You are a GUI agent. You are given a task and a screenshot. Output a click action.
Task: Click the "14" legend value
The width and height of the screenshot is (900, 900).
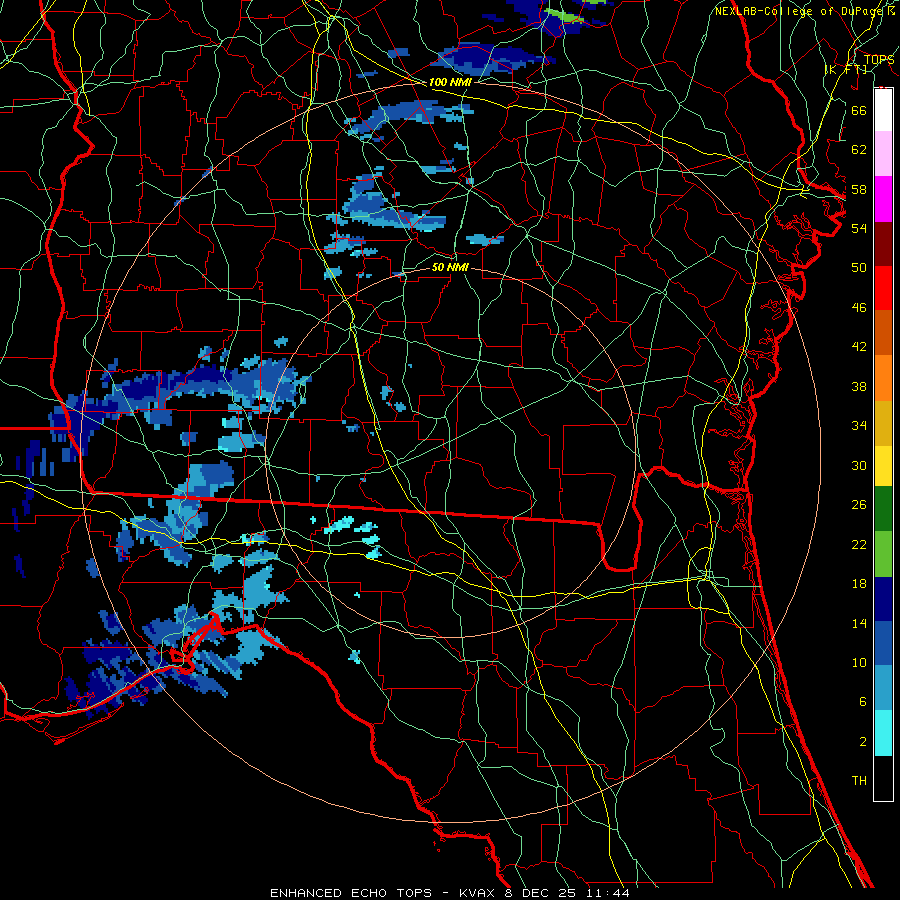coord(859,623)
